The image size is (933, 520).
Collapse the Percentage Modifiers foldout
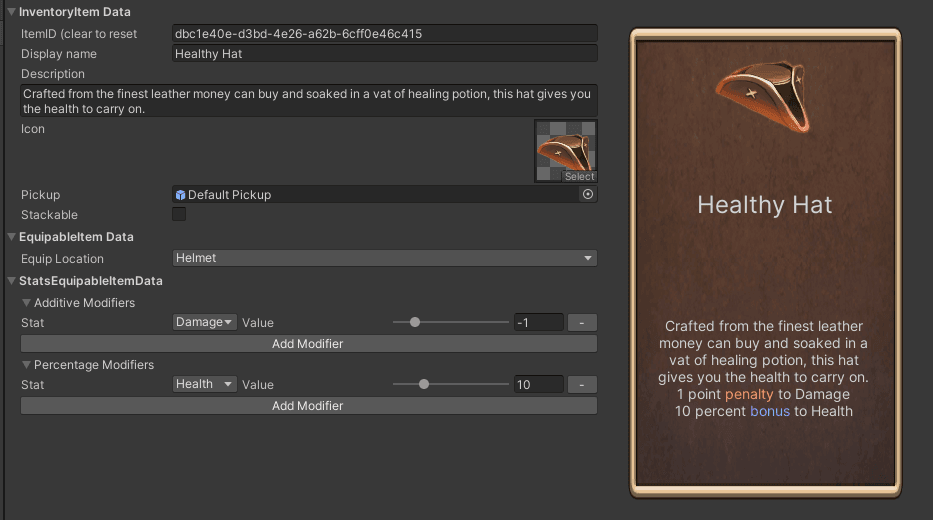pos(26,365)
